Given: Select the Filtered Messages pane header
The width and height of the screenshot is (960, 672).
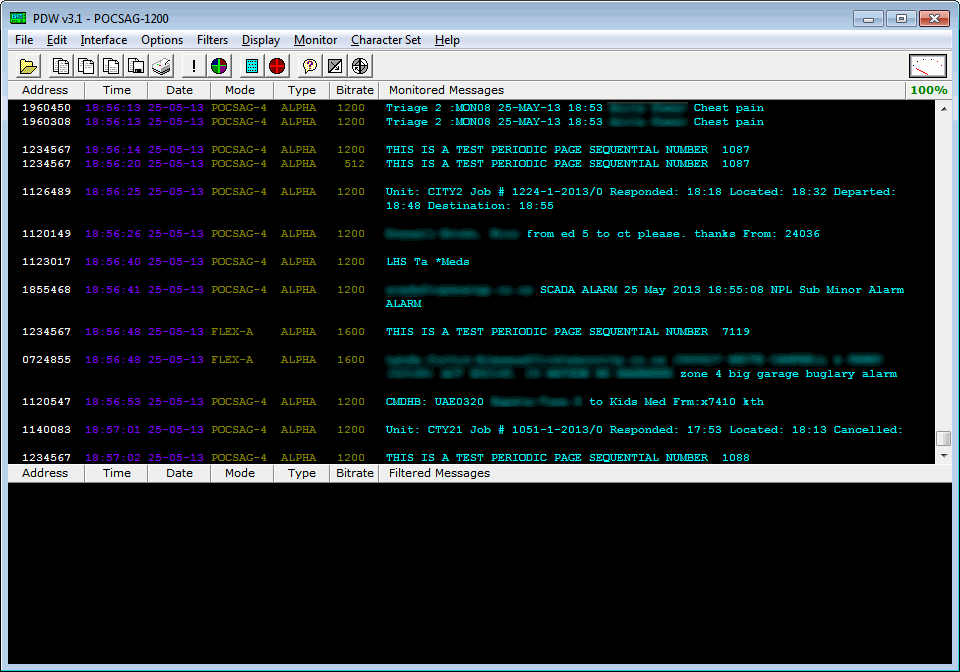Looking at the screenshot, I should [440, 473].
